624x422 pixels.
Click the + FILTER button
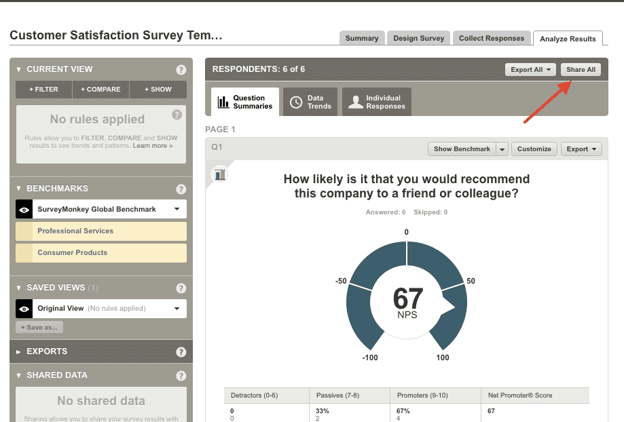coord(43,89)
